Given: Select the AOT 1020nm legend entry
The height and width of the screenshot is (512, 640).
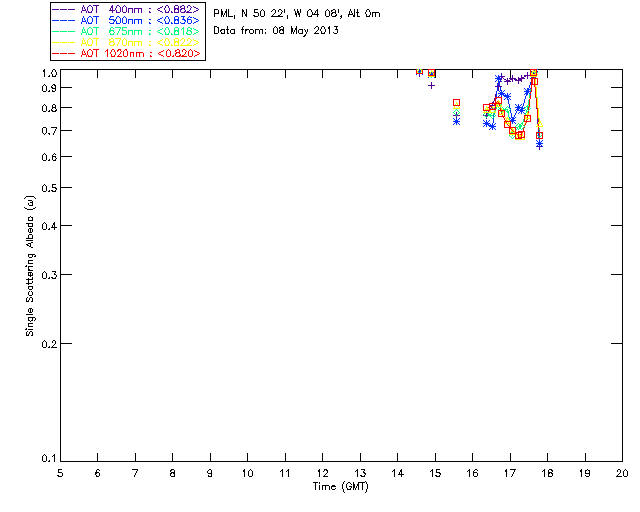Looking at the screenshot, I should 126,53.
